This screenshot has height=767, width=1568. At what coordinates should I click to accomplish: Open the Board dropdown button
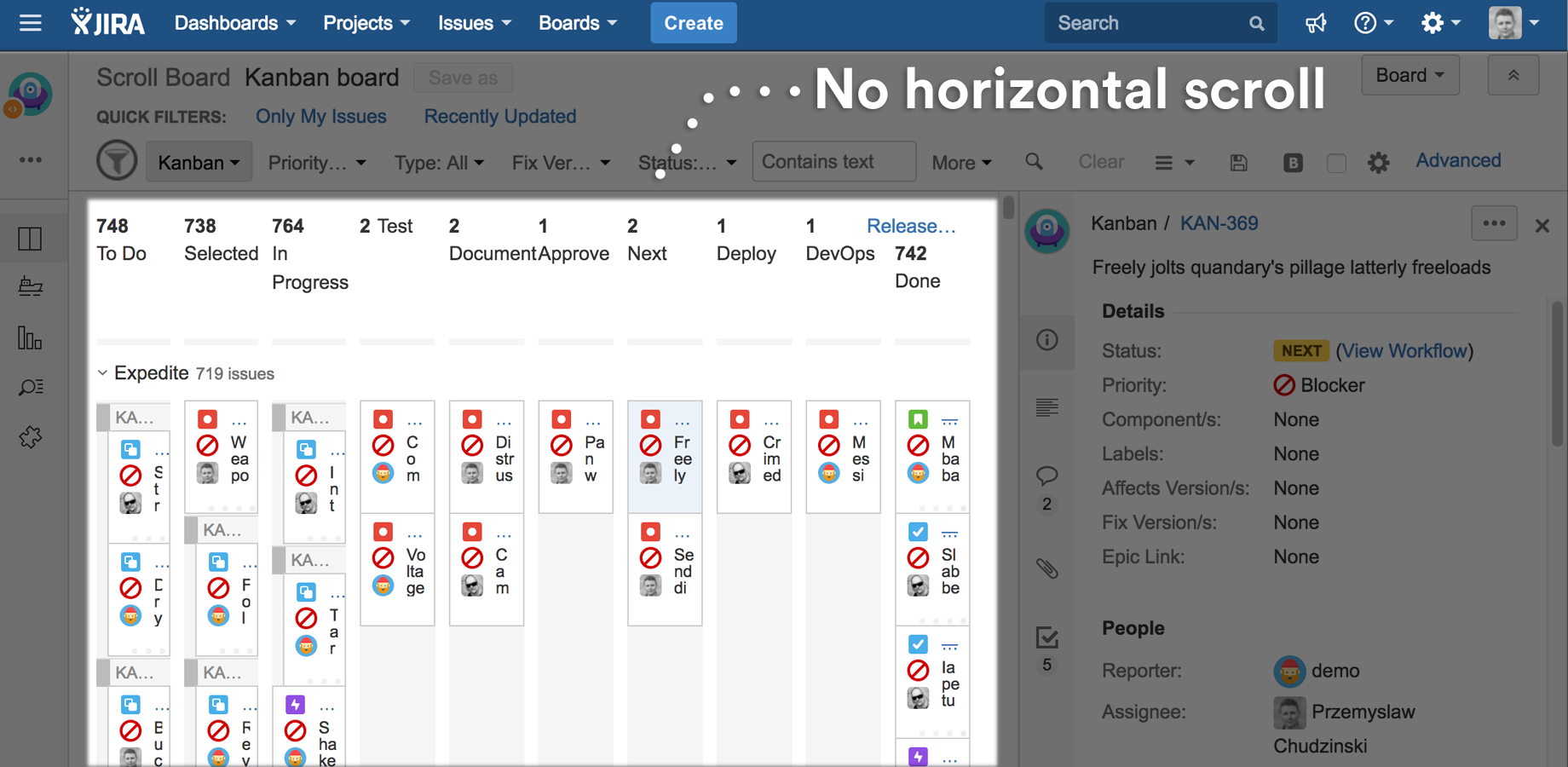point(1409,75)
